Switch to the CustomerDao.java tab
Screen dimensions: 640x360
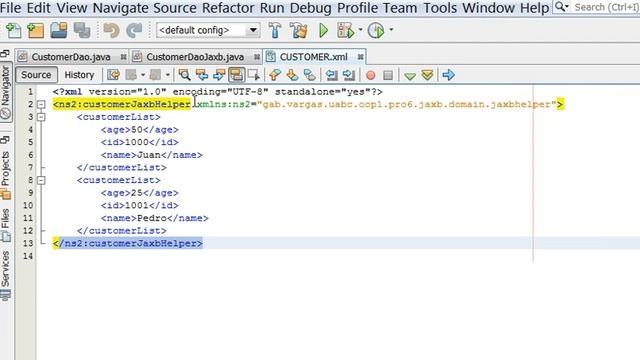pyautogui.click(x=71, y=57)
